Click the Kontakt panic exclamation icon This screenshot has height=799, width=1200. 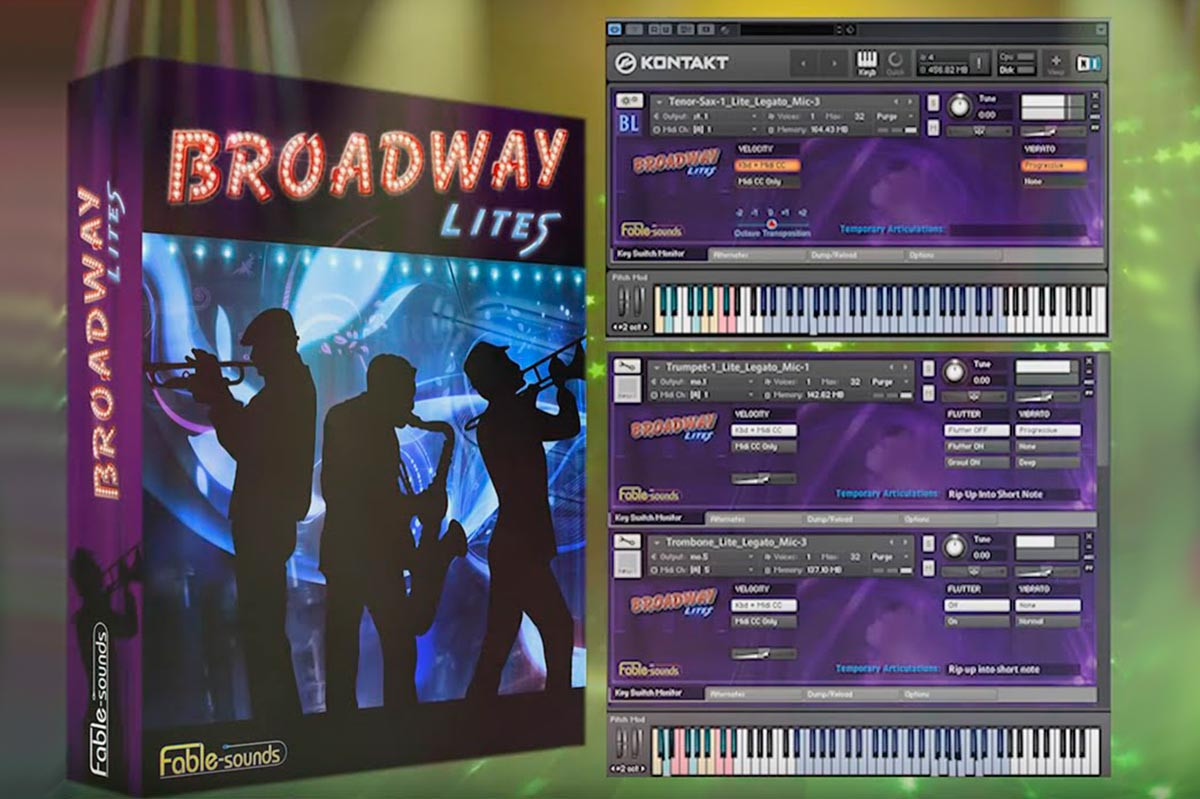tap(979, 62)
